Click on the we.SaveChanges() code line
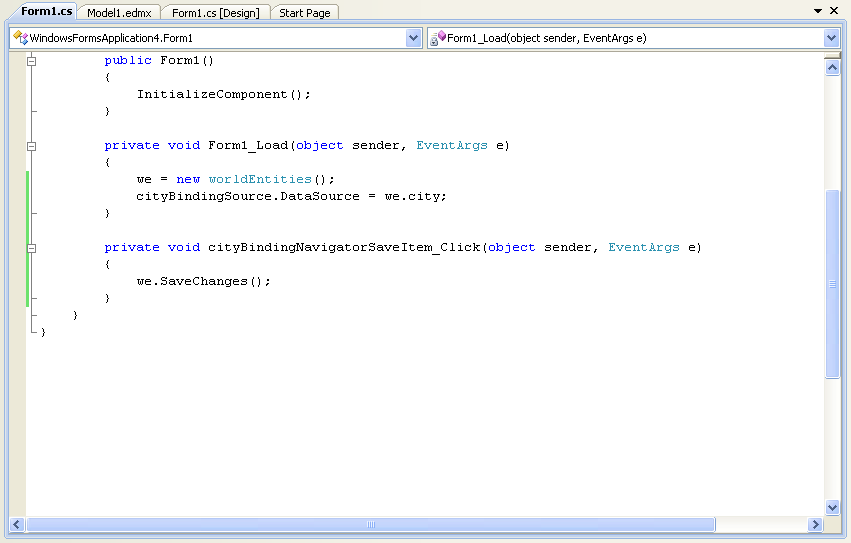851x543 pixels. 204,281
